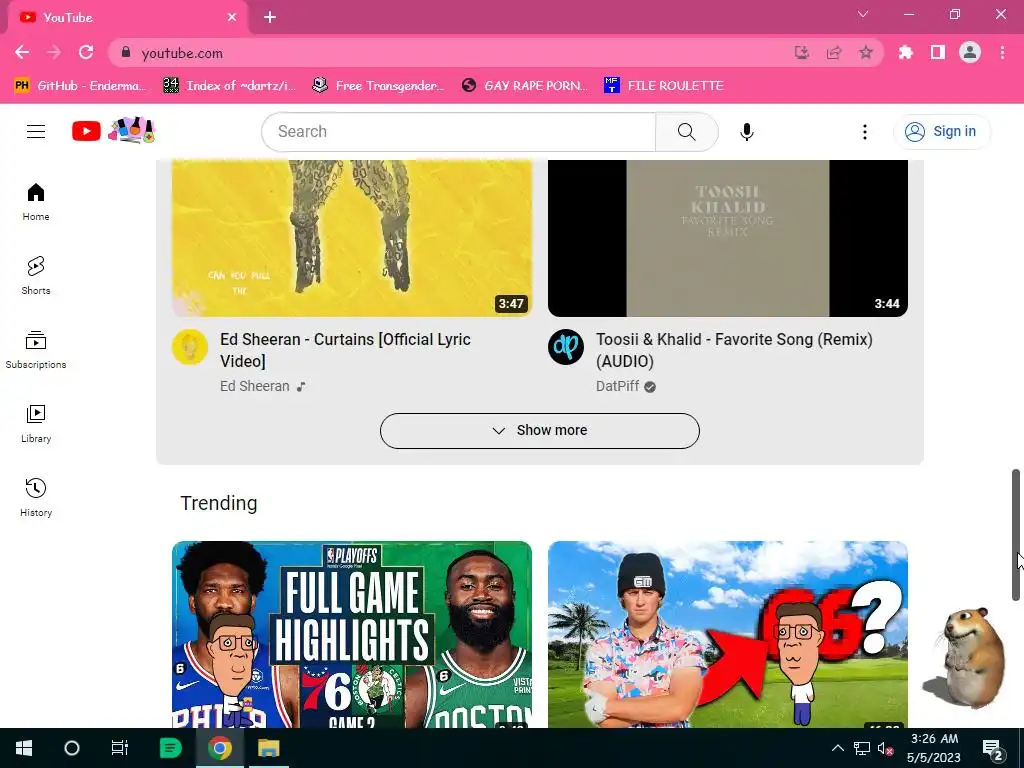
Task: Open Subscriptions in the sidebar
Action: 36,350
